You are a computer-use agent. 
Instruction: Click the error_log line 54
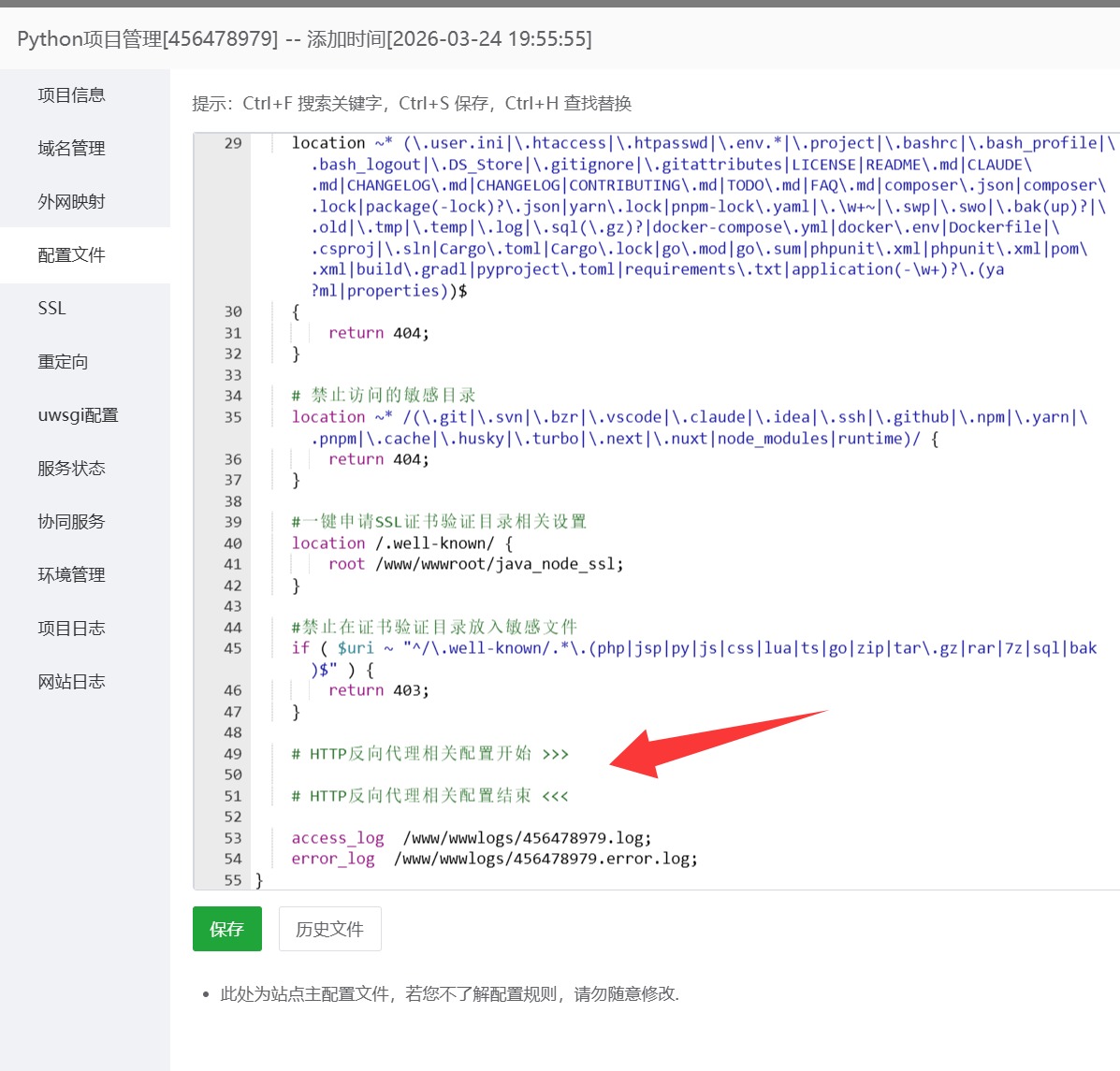(494, 859)
